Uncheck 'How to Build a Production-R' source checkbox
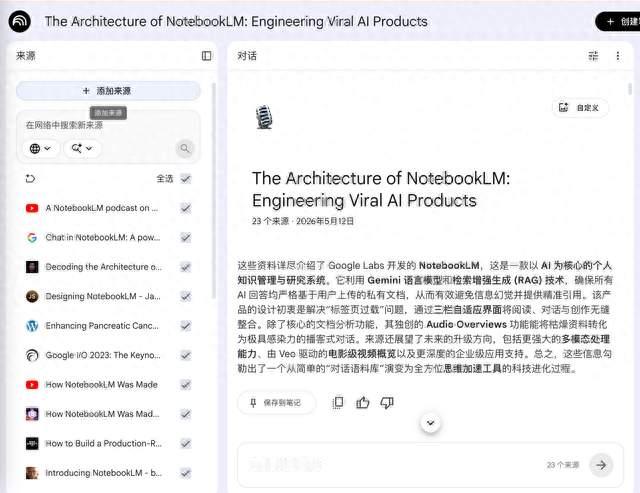This screenshot has width=640, height=493. click(186, 443)
